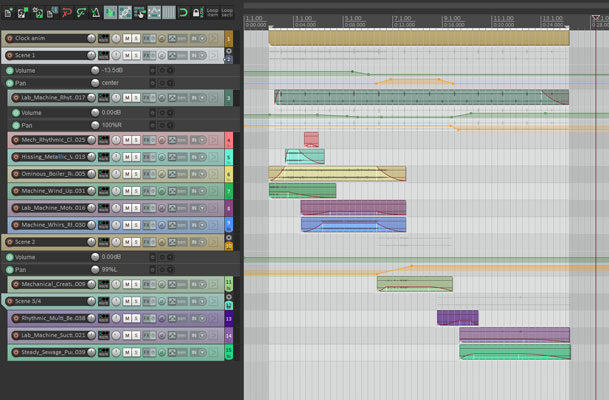Image resolution: width=609 pixels, height=400 pixels.
Task: Click Scene 2 Pan envelope knob
Action: 95,270
